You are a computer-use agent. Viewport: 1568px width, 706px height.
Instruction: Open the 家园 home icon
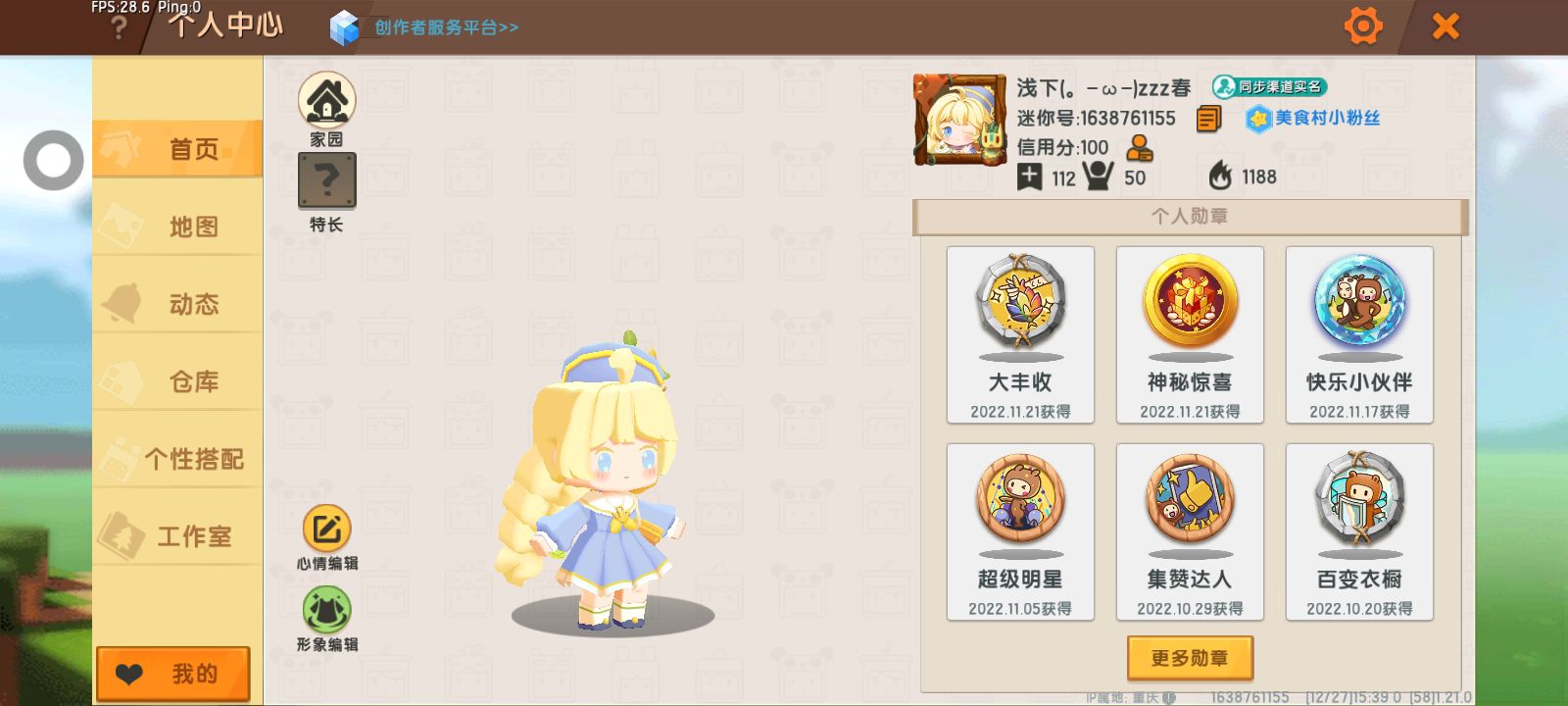tap(326, 101)
